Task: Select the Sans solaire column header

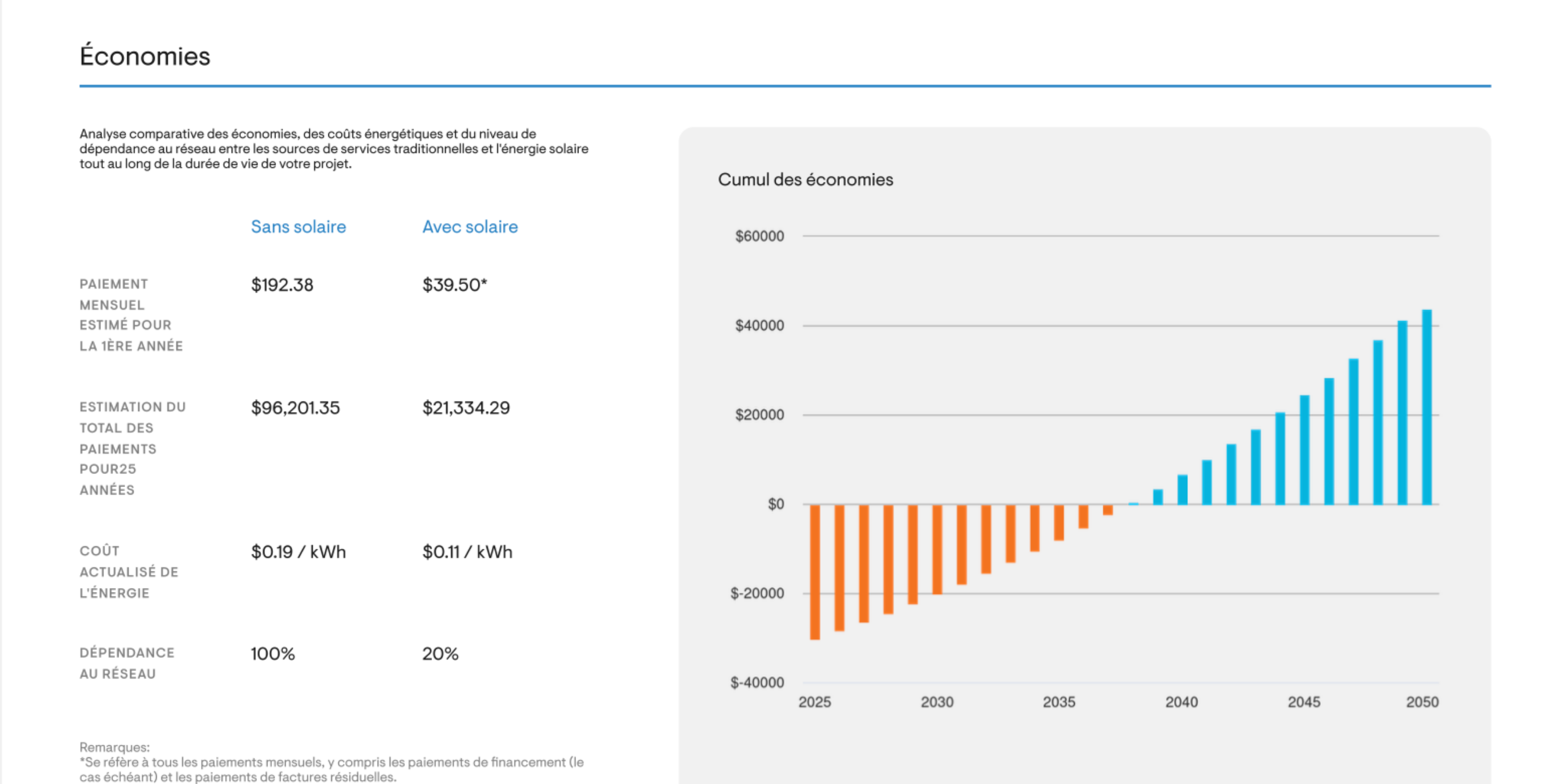Action: pyautogui.click(x=298, y=226)
